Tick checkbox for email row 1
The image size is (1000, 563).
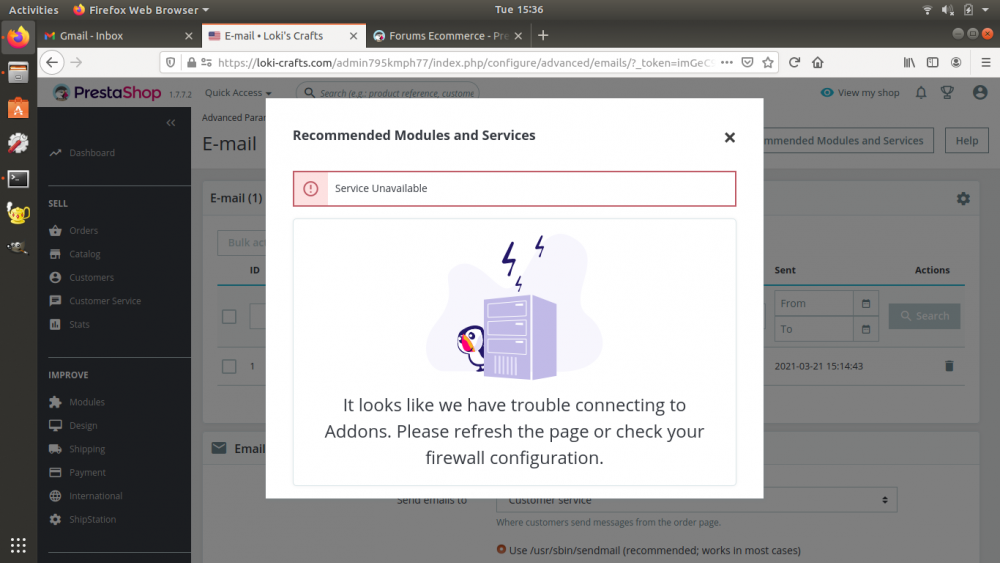(229, 367)
